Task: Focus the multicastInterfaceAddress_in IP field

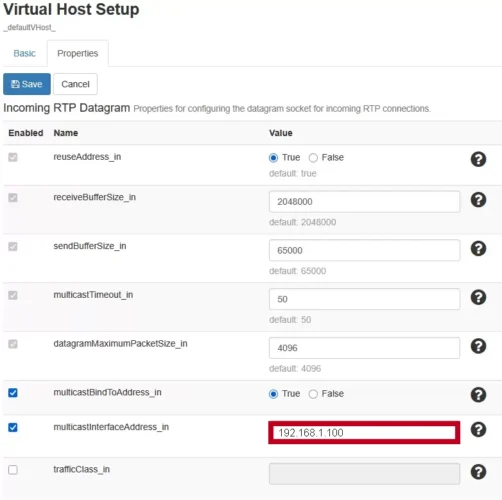Action: tap(364, 433)
